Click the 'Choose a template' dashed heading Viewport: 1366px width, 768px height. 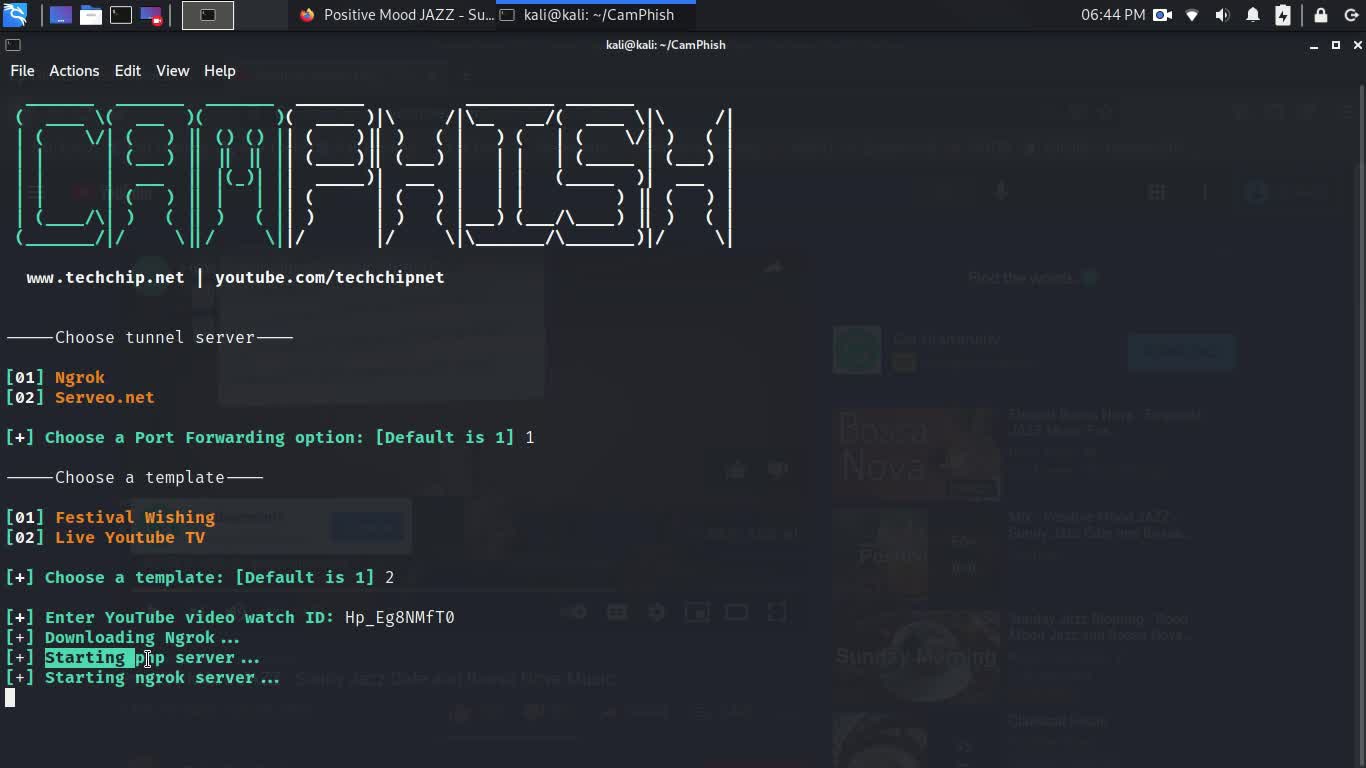[x=135, y=477]
